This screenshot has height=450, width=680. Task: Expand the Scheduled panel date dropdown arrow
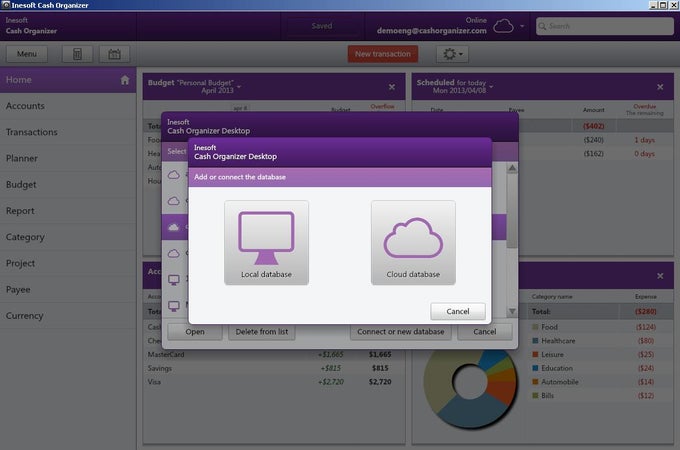tap(491, 86)
